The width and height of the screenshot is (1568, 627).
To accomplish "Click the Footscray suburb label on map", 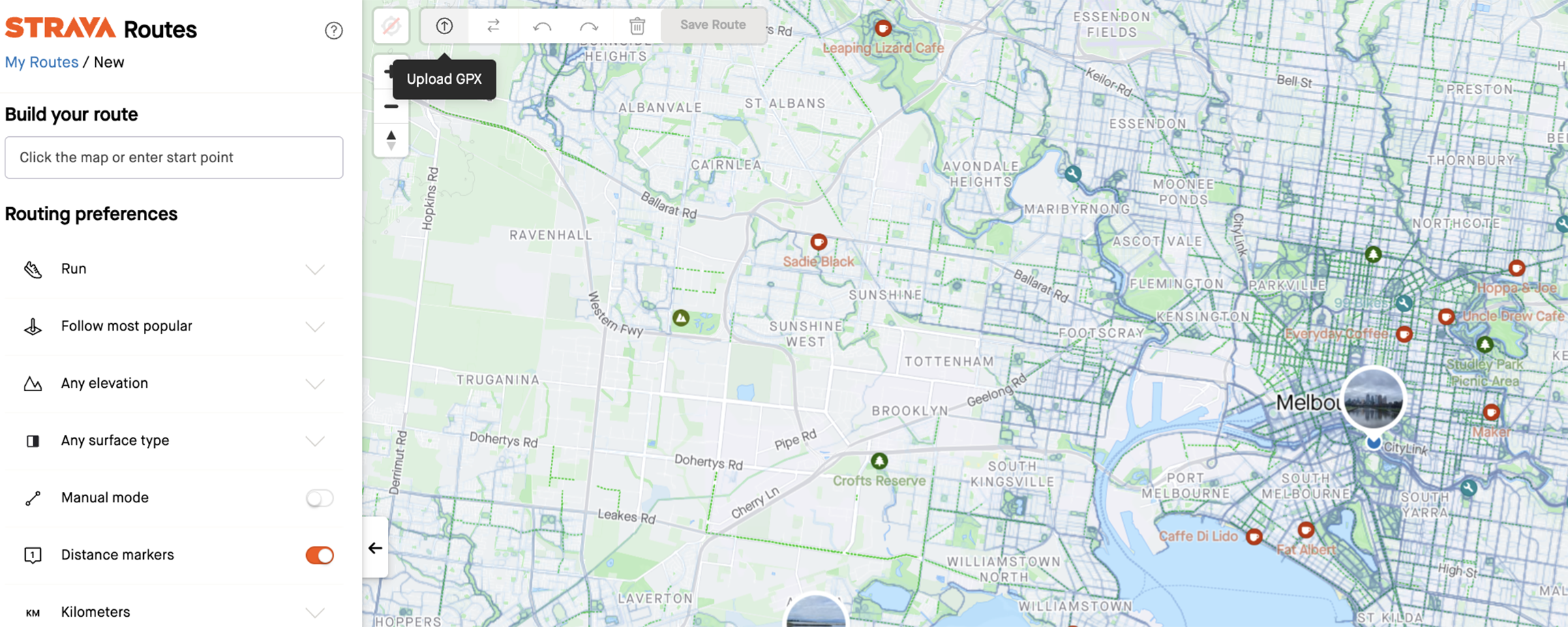I will [1102, 333].
